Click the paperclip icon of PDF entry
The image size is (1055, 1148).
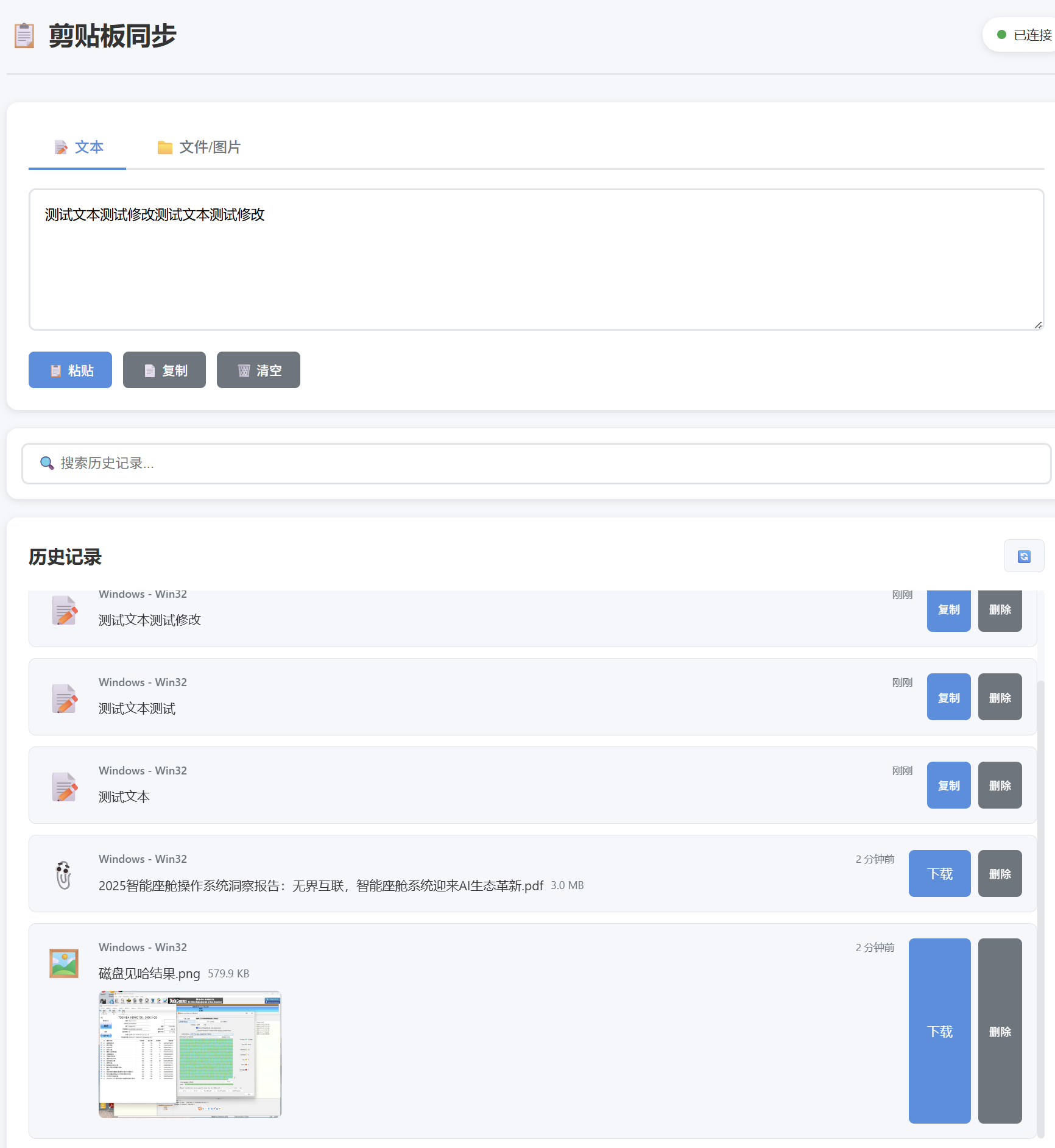pos(64,874)
